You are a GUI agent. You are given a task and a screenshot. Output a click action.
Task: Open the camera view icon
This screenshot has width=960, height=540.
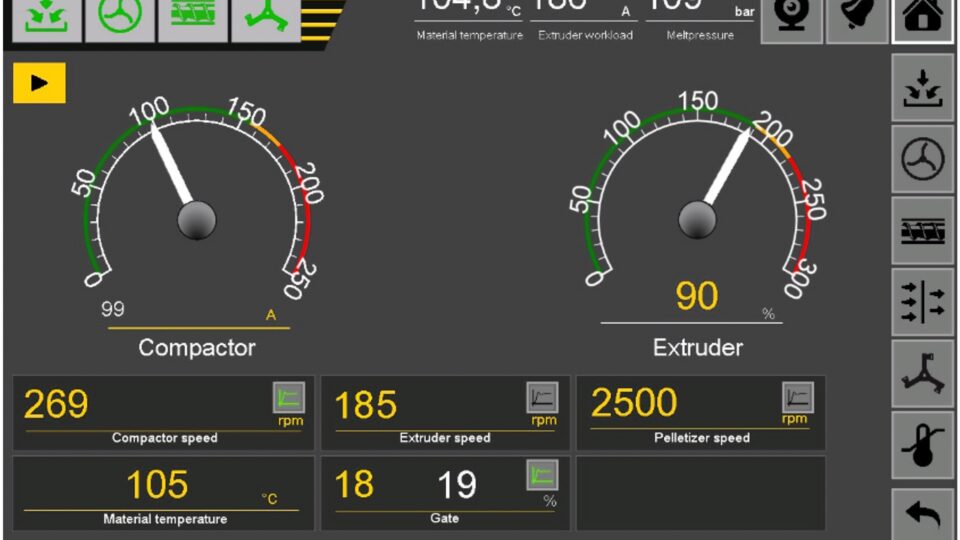pyautogui.click(x=791, y=20)
